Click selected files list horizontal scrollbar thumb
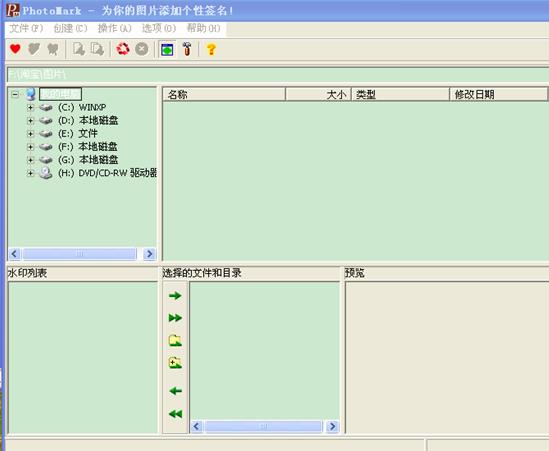The image size is (549, 451). (x=263, y=426)
